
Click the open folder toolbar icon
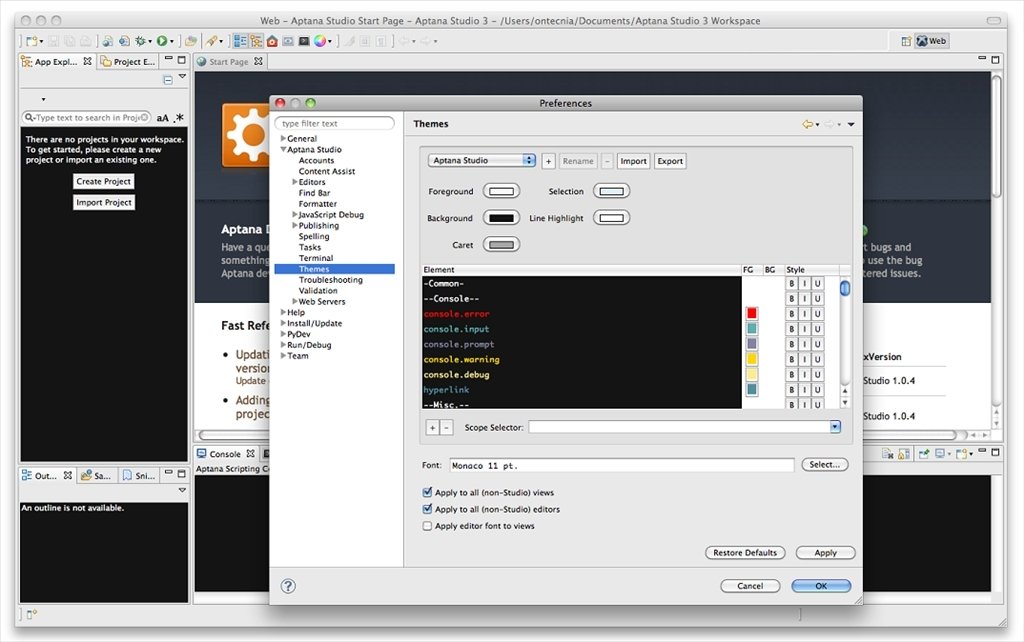pyautogui.click(x=191, y=41)
